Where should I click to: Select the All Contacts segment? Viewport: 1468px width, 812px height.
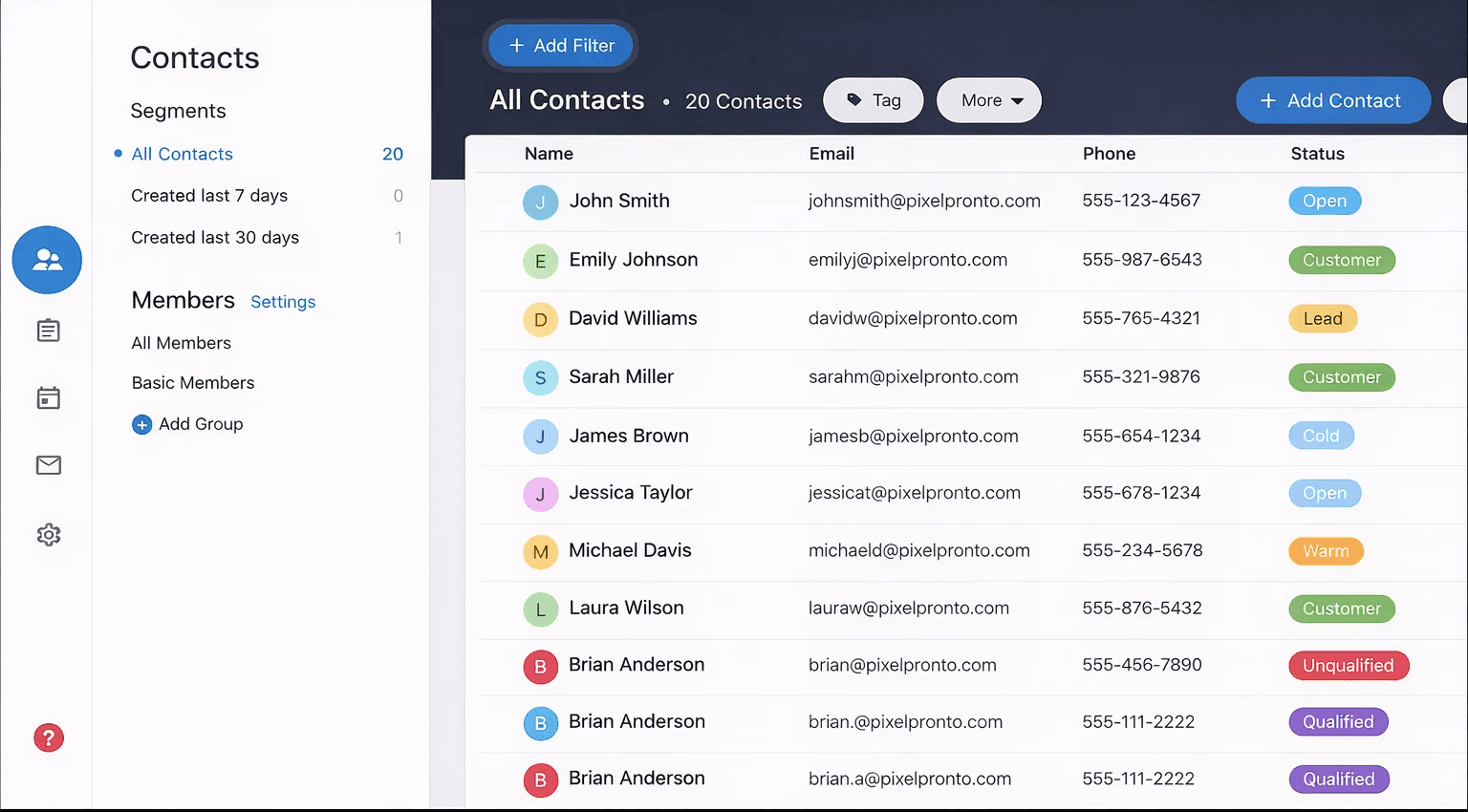click(x=182, y=153)
